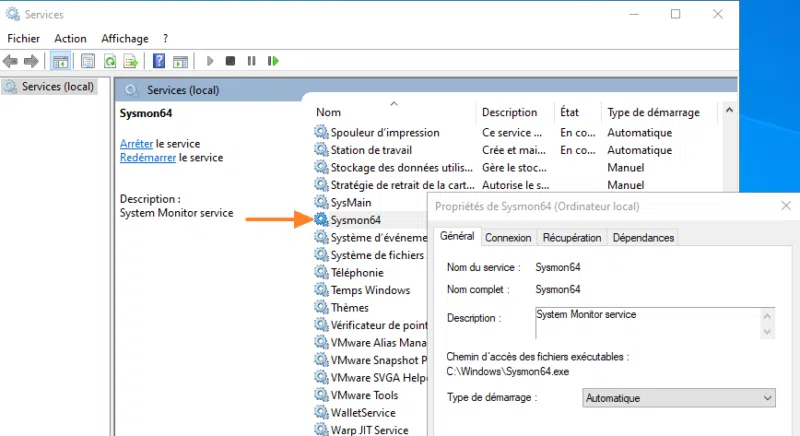This screenshot has width=800, height=436.
Task: Sort by the État column header
Action: 569,112
